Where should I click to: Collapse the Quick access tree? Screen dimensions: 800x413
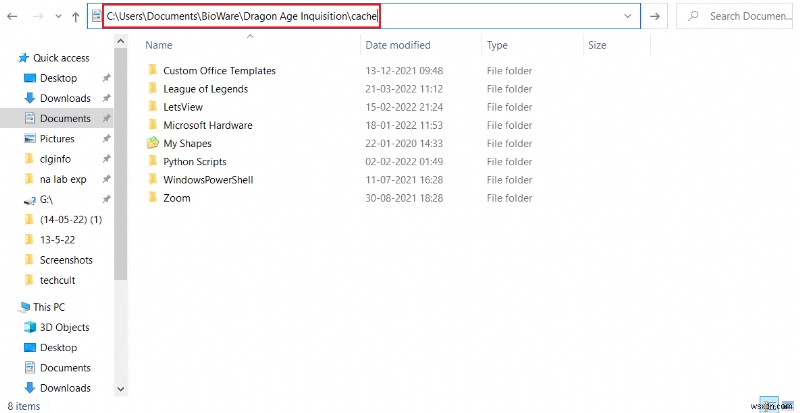tap(8, 58)
